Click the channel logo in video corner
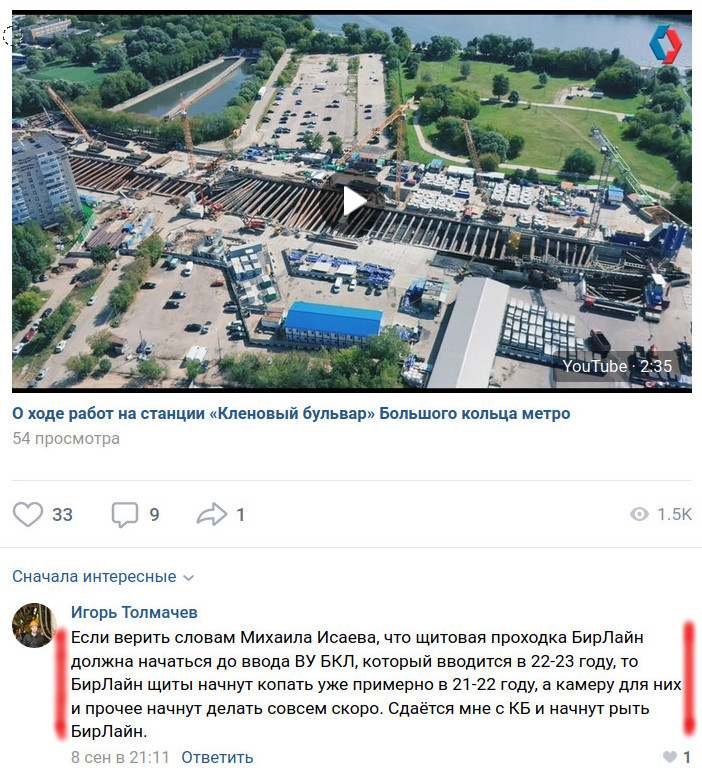The width and height of the screenshot is (702, 771). 665,44
